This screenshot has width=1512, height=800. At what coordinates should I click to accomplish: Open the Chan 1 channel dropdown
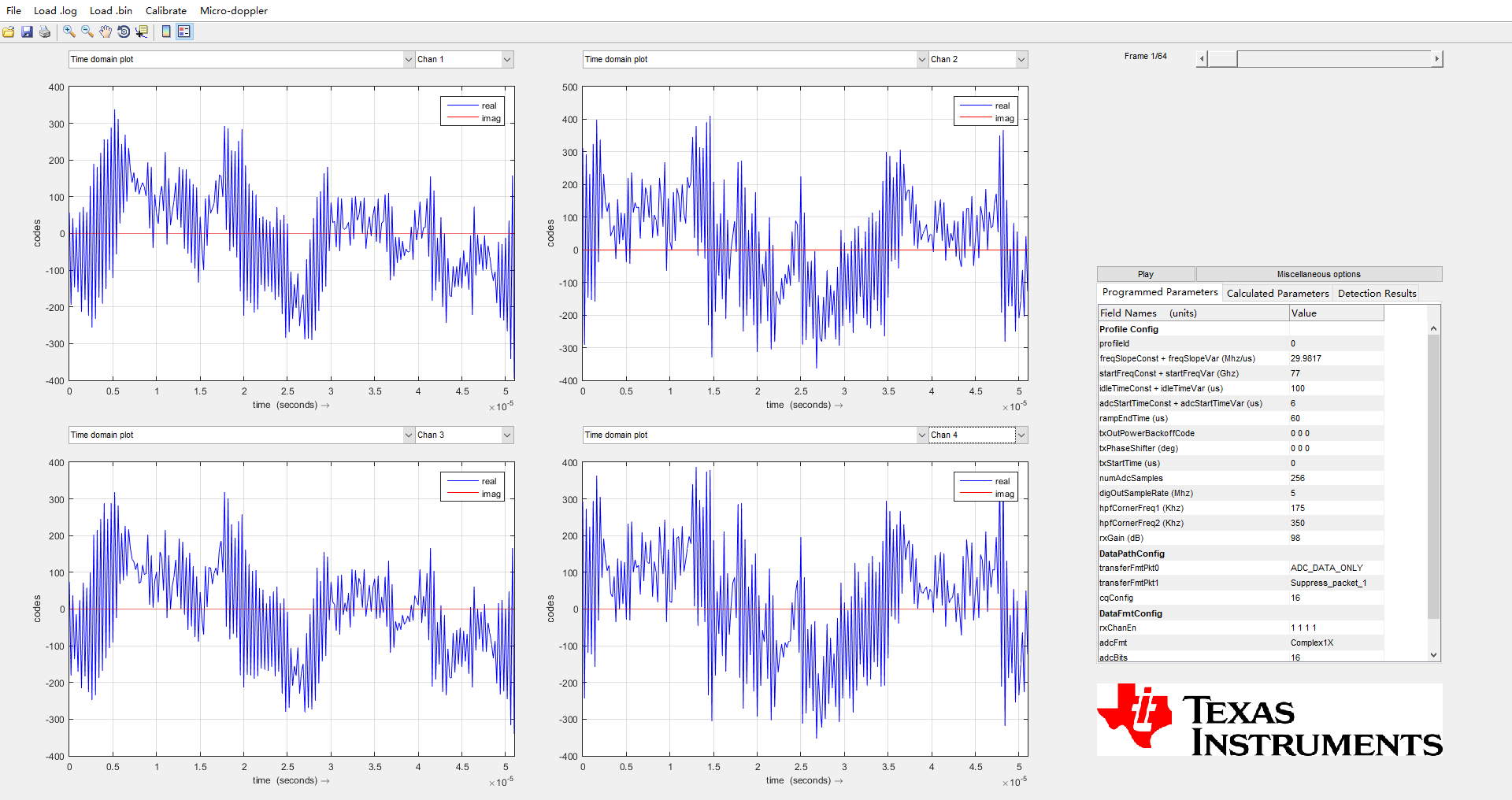(465, 59)
